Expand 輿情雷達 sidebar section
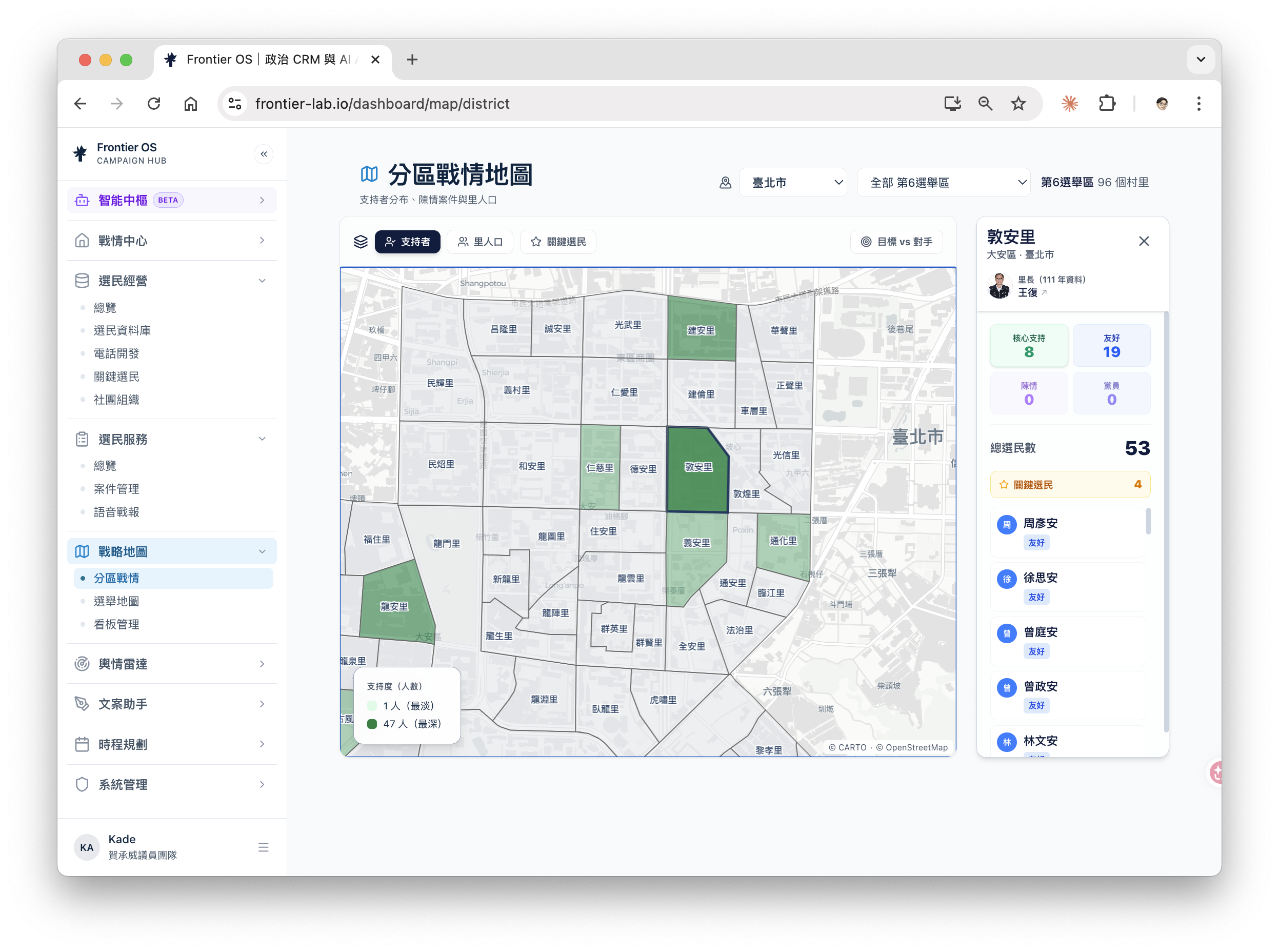The height and width of the screenshot is (952, 1279). [x=172, y=663]
